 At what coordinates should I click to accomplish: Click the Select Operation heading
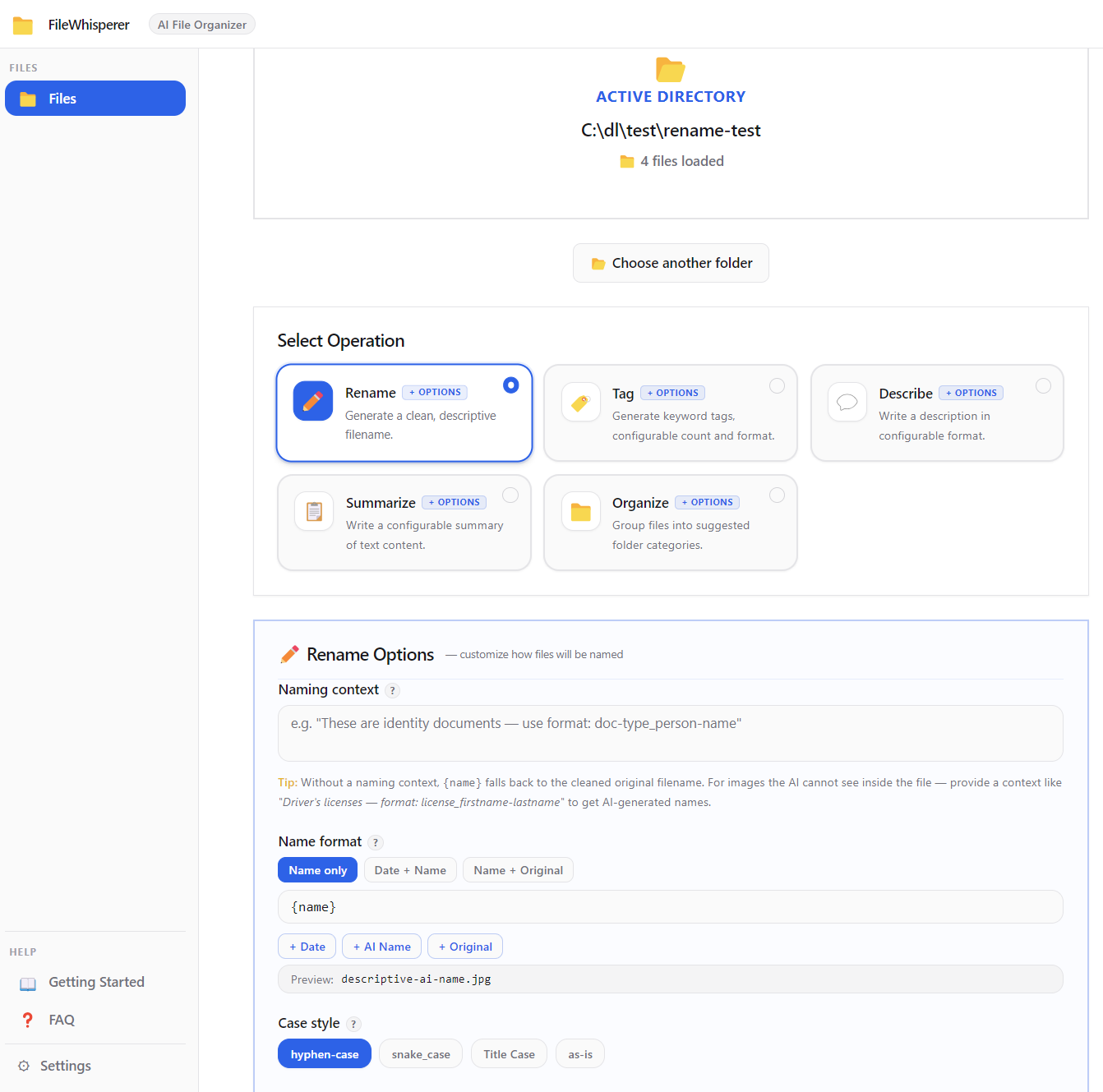(x=341, y=341)
